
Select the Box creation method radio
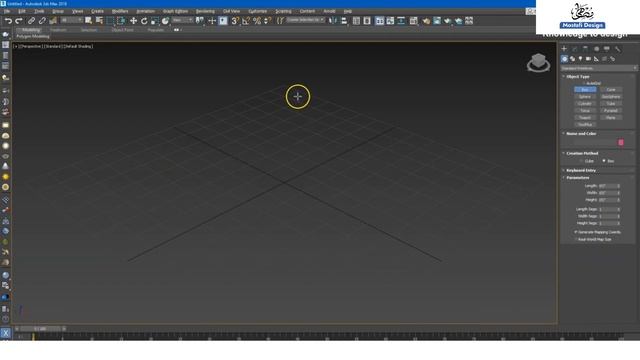(x=604, y=161)
